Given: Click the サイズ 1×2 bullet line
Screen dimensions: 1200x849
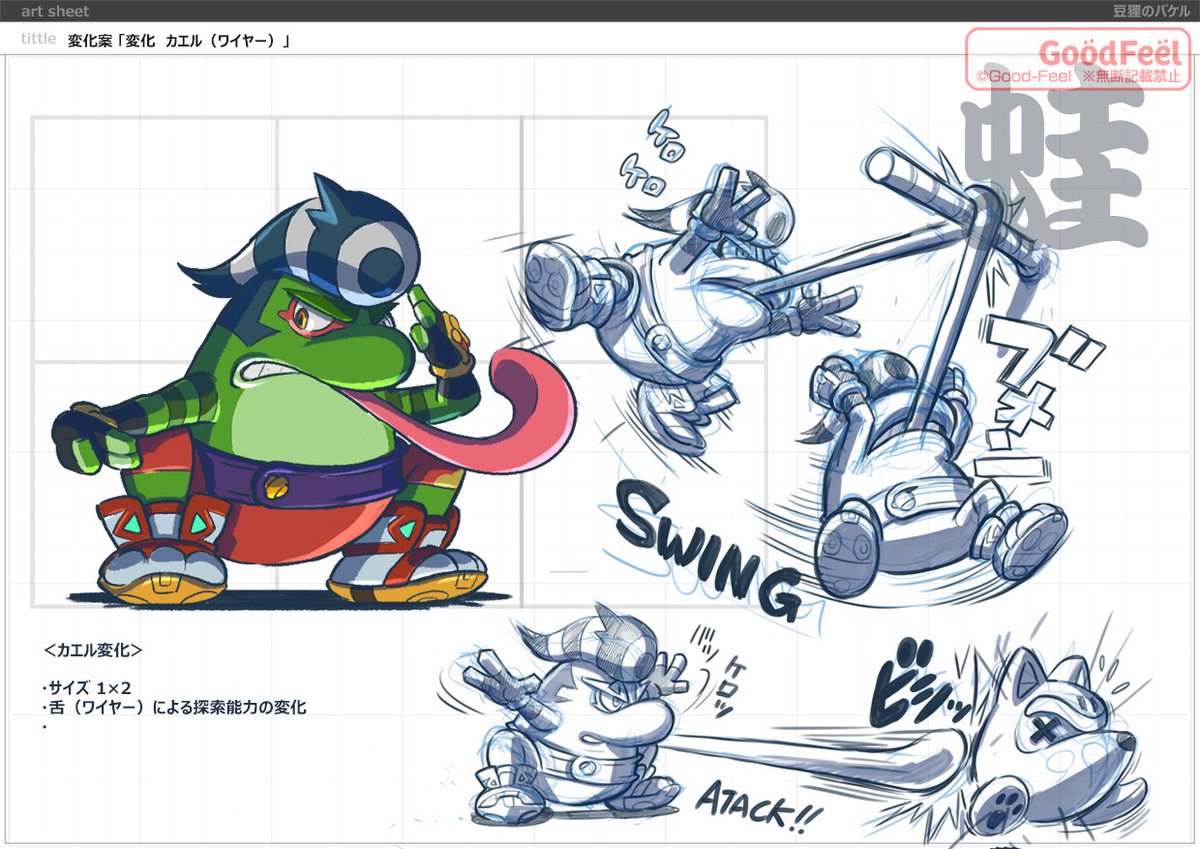Looking at the screenshot, I should 87,687.
